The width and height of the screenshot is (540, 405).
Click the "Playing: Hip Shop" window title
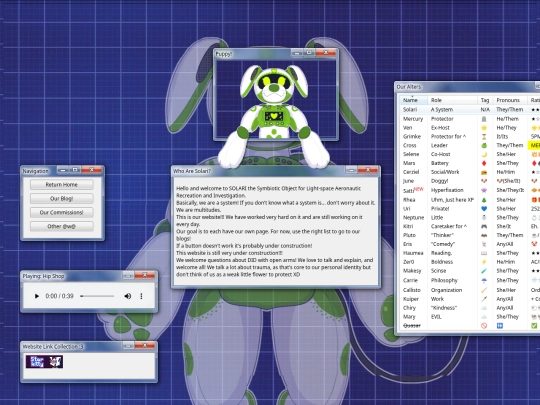pos(43,276)
